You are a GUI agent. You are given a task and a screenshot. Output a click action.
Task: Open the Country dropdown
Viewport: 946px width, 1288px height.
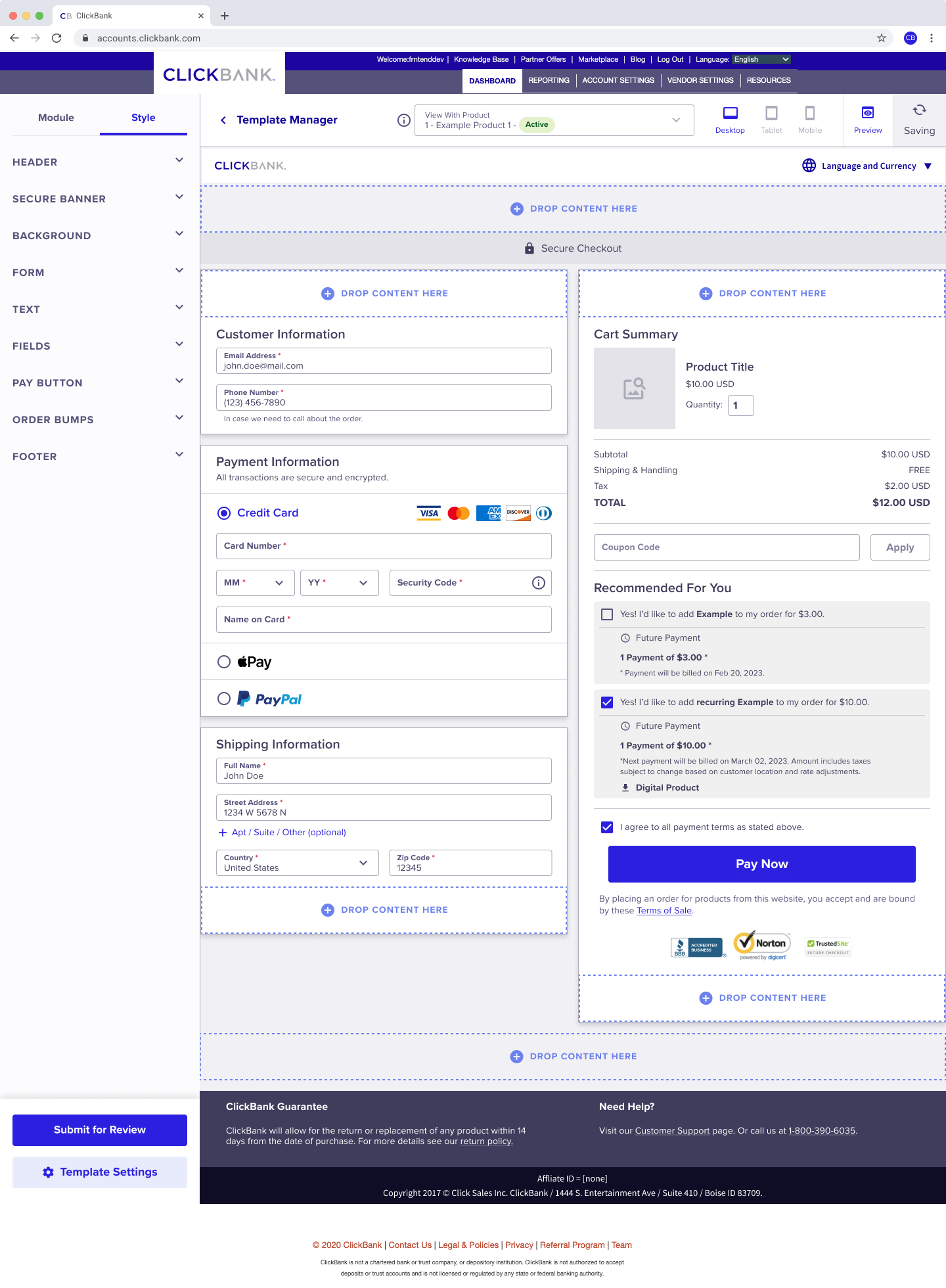pyautogui.click(x=298, y=863)
